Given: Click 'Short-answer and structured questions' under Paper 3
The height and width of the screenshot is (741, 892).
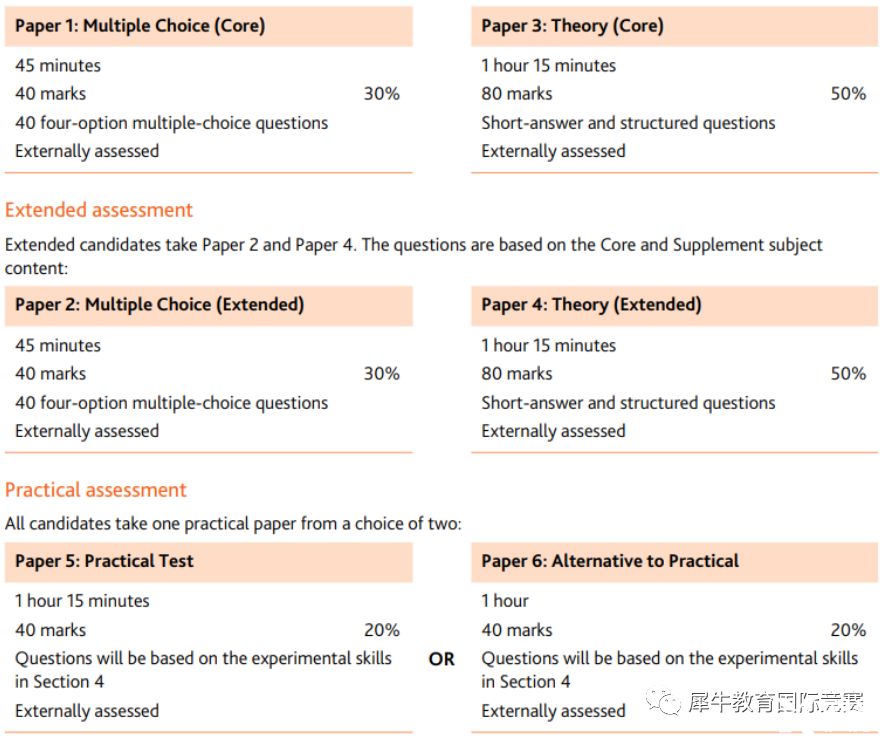Looking at the screenshot, I should (628, 123).
